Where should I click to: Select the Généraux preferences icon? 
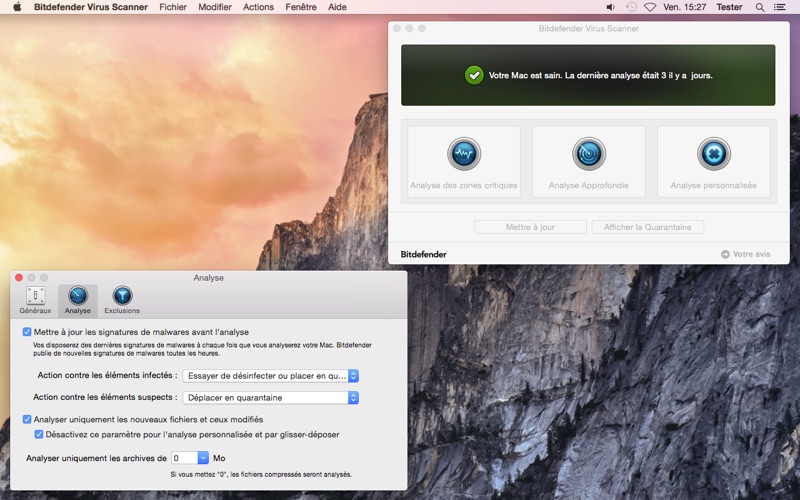coord(35,295)
